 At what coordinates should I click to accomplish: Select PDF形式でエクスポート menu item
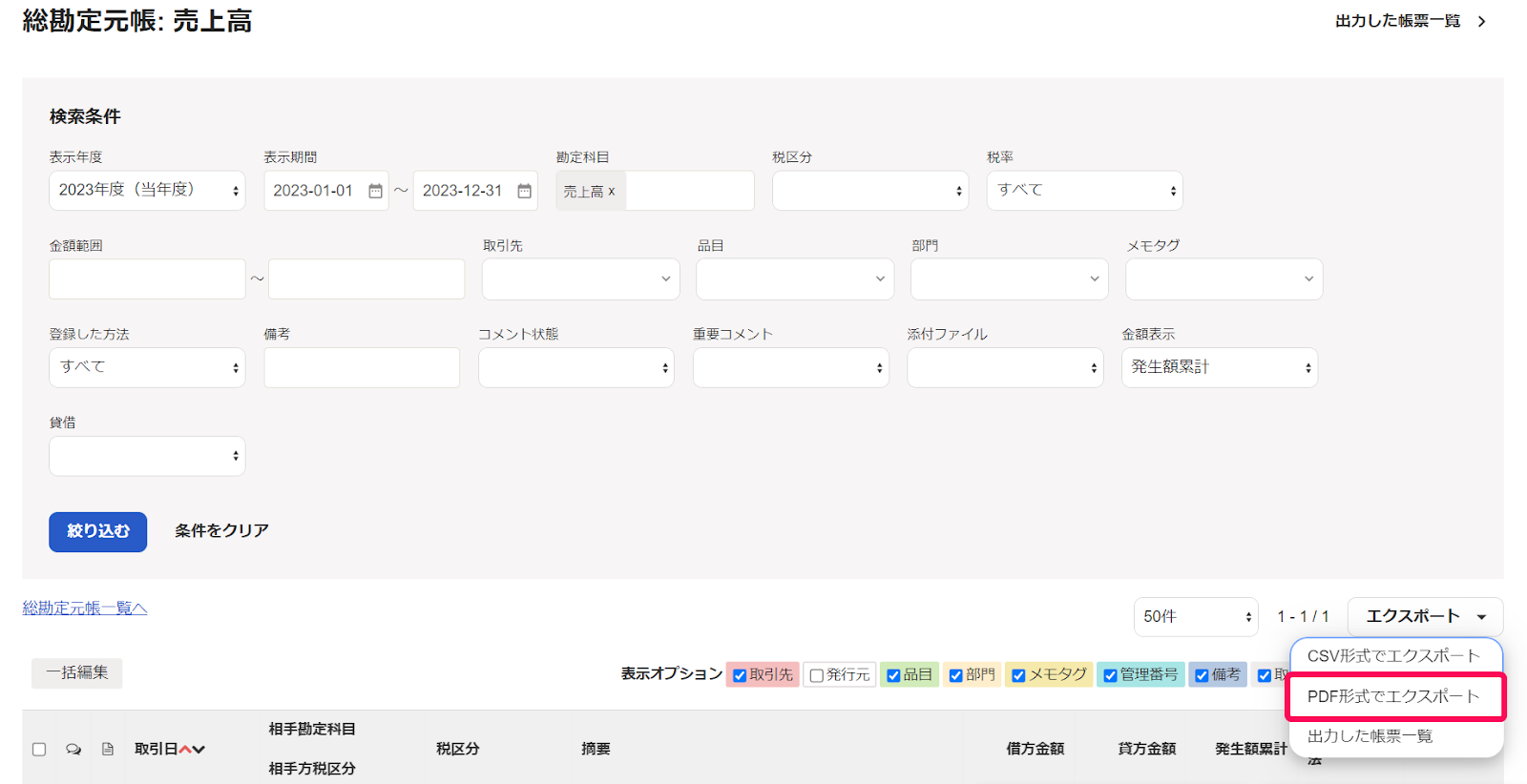[1396, 696]
